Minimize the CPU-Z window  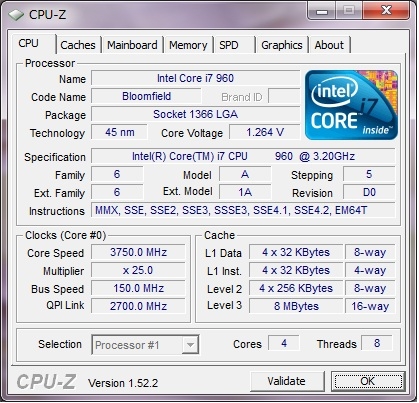pos(321,11)
